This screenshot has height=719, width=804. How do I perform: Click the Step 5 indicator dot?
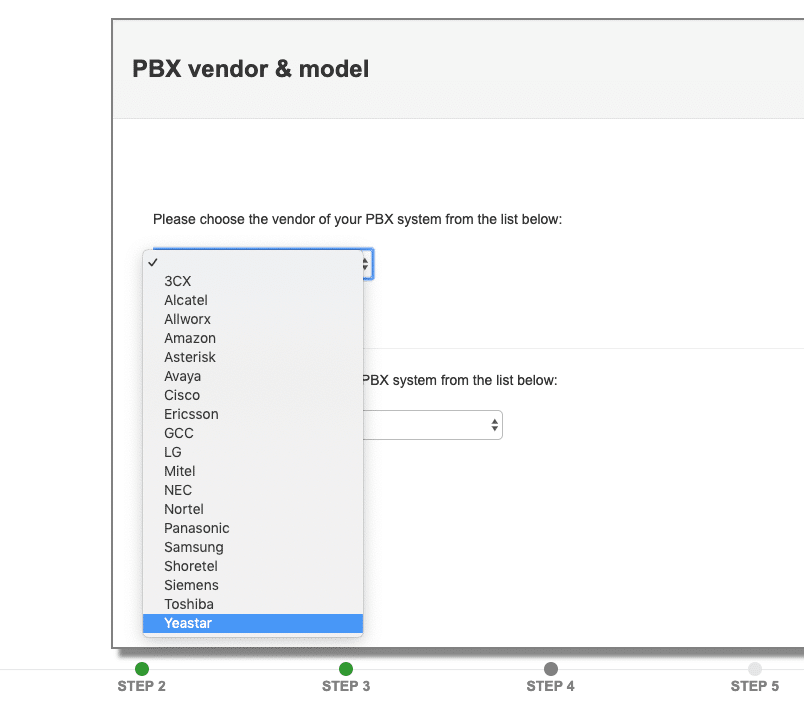[x=755, y=669]
